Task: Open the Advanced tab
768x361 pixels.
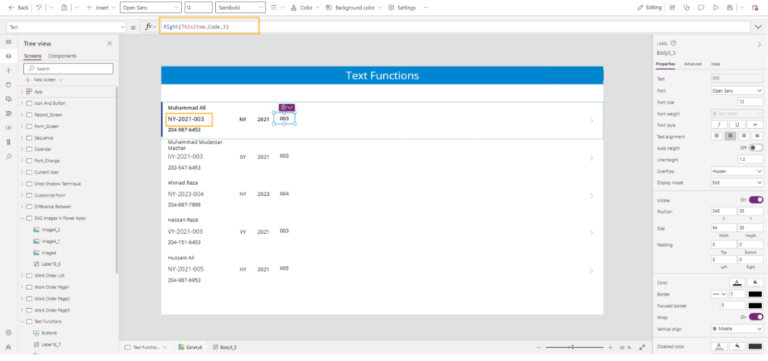Action: pyautogui.click(x=693, y=64)
